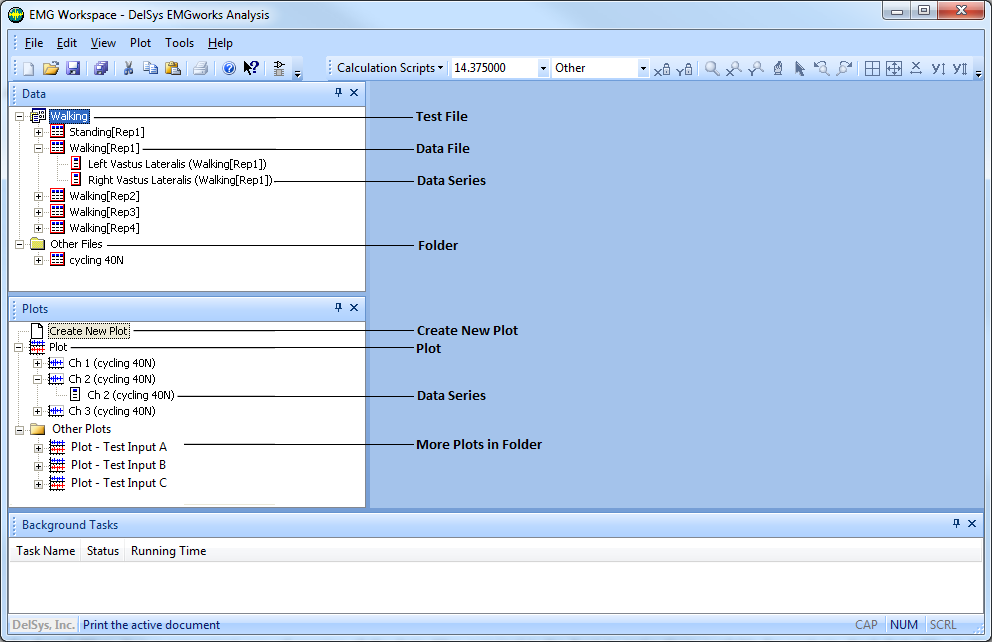Select the Walking[Rep4] data file
The height and width of the screenshot is (642, 992).
104,228
